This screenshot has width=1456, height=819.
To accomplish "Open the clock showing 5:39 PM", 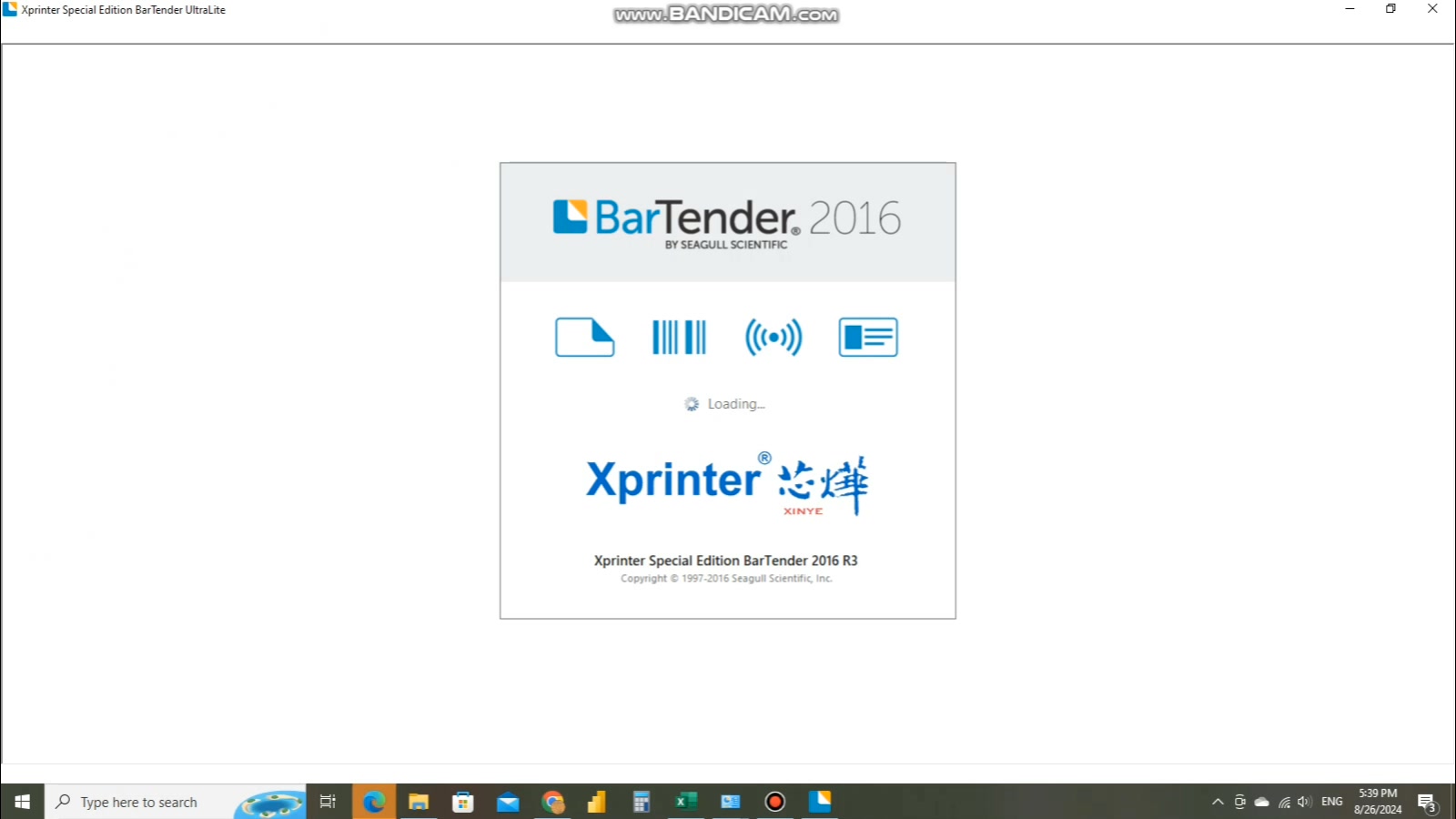I will click(x=1378, y=802).
